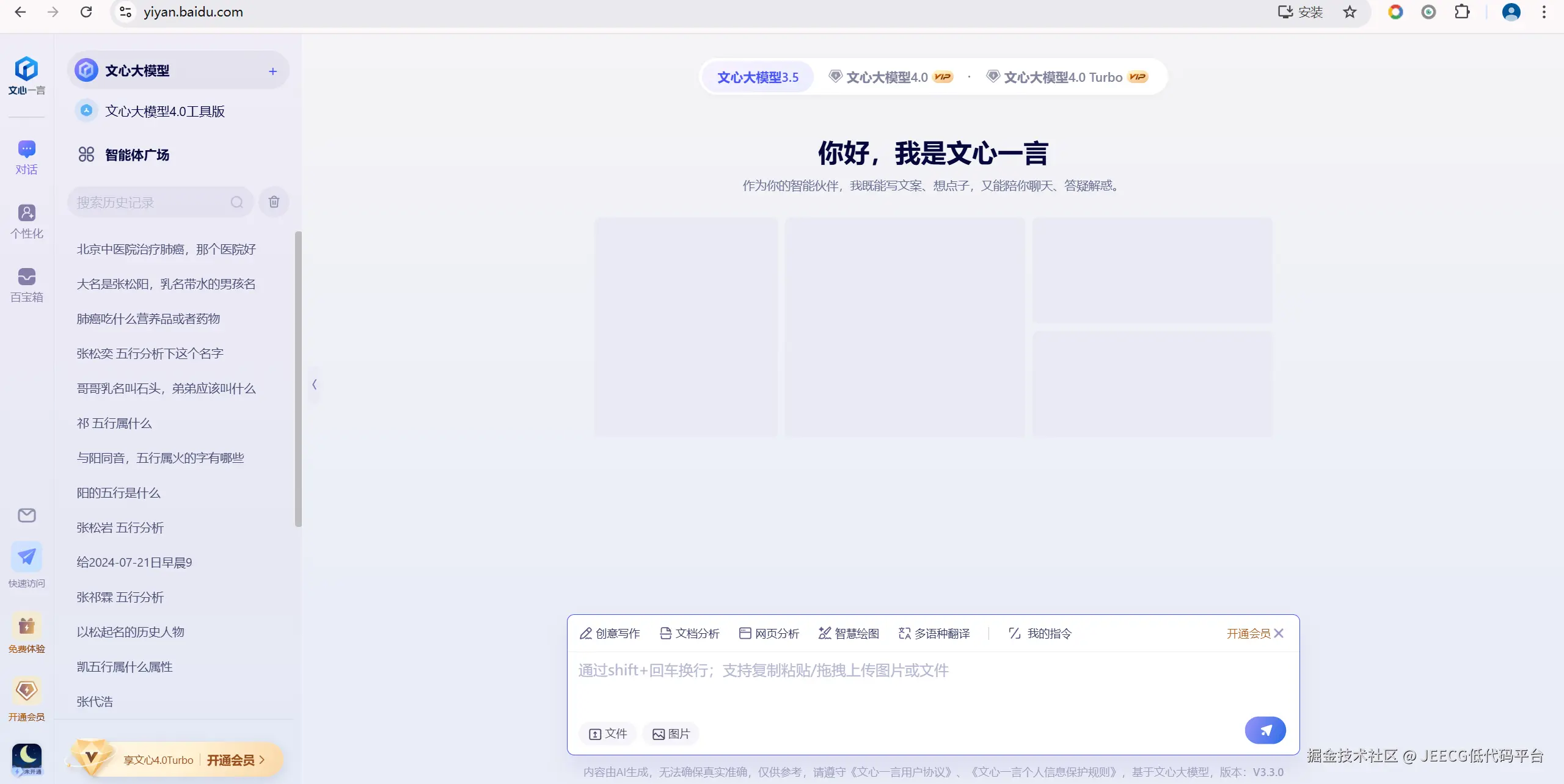This screenshot has height=784, width=1564.
Task: Open the 免费体验 gift icon
Action: point(26,626)
